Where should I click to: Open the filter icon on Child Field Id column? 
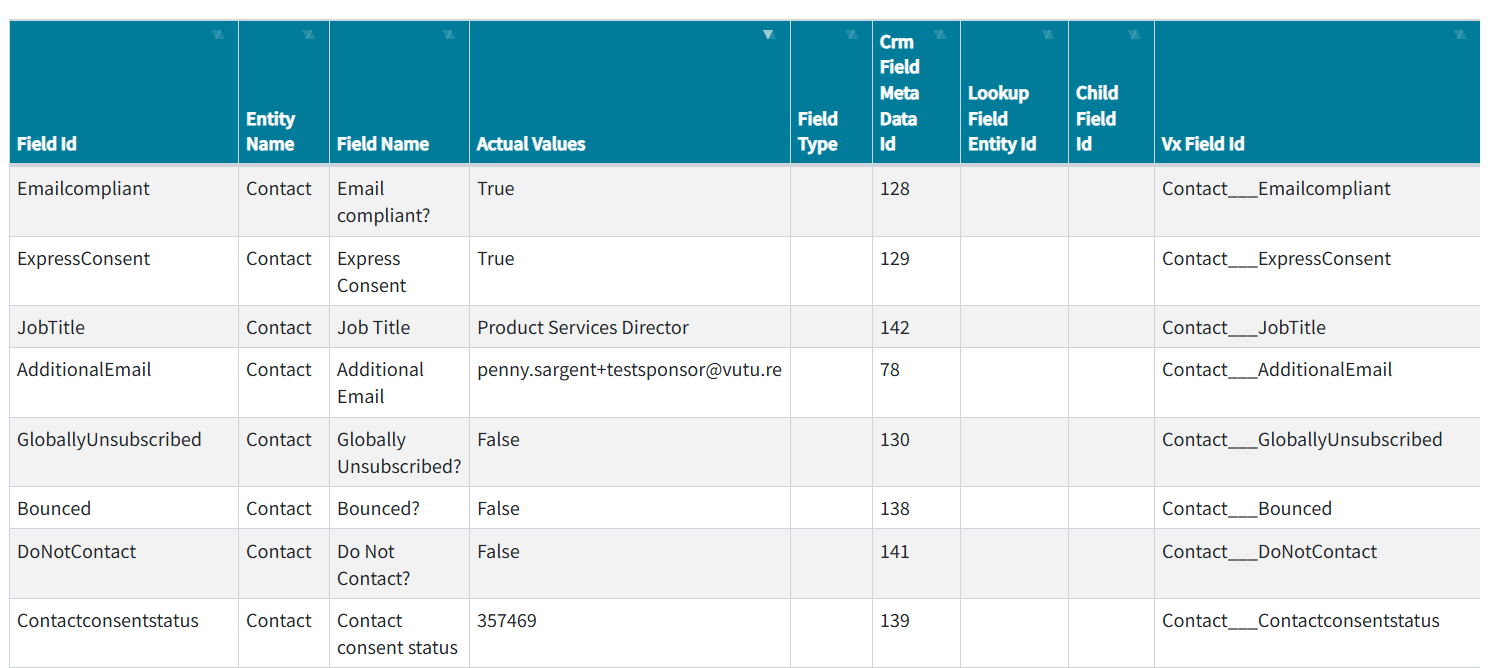[x=1134, y=35]
